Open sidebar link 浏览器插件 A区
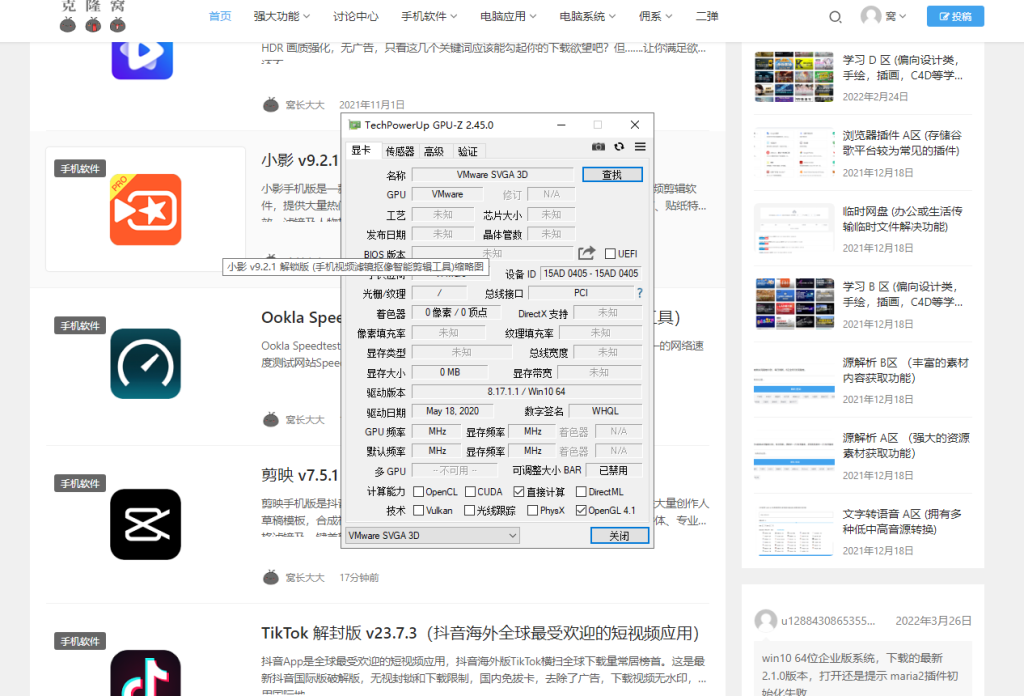 (901, 143)
